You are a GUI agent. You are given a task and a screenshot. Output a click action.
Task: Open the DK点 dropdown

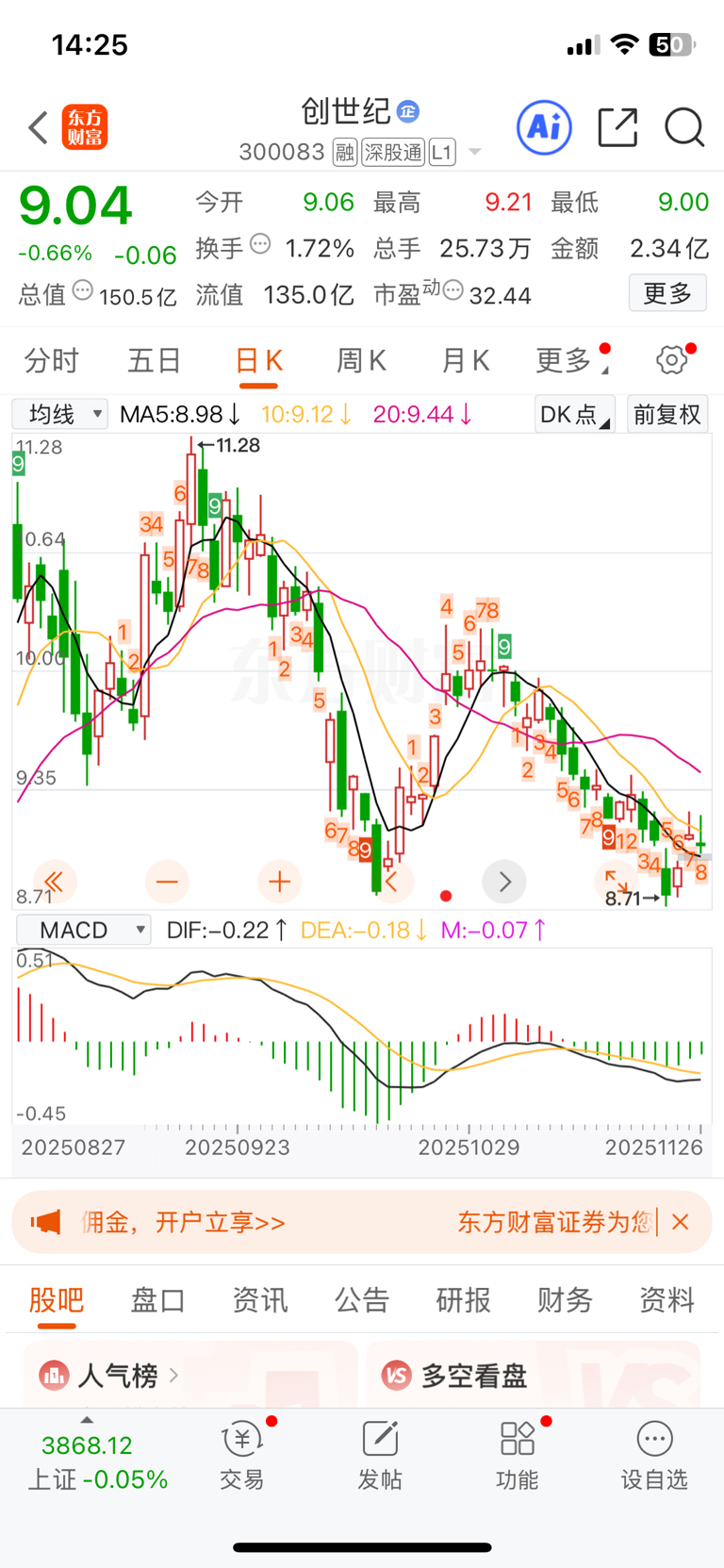point(575,414)
